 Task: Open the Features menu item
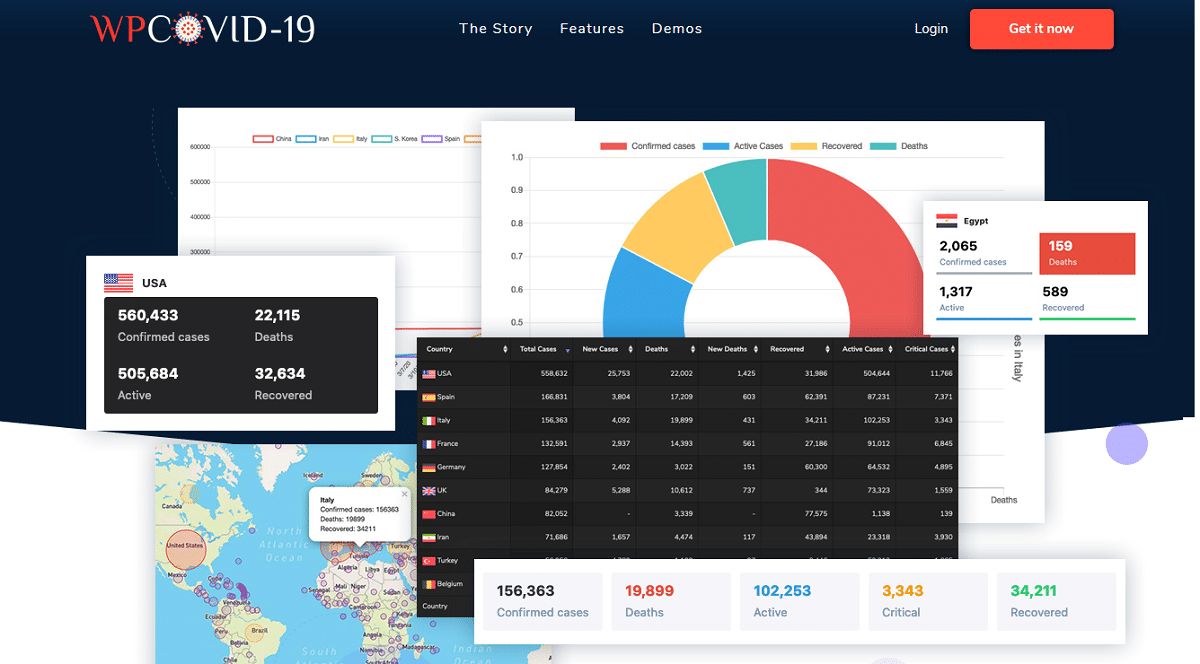click(592, 29)
